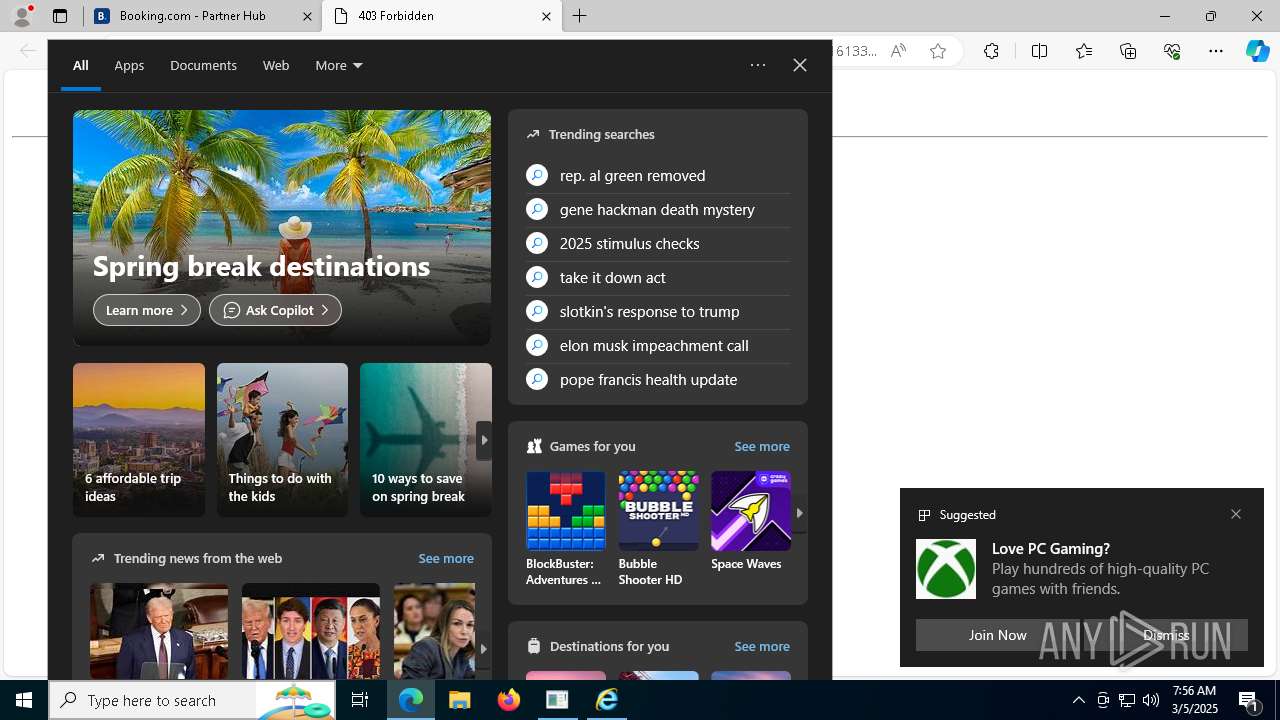The width and height of the screenshot is (1280, 720).
Task: Open the tab actions menu icon
Action: pyautogui.click(x=60, y=16)
